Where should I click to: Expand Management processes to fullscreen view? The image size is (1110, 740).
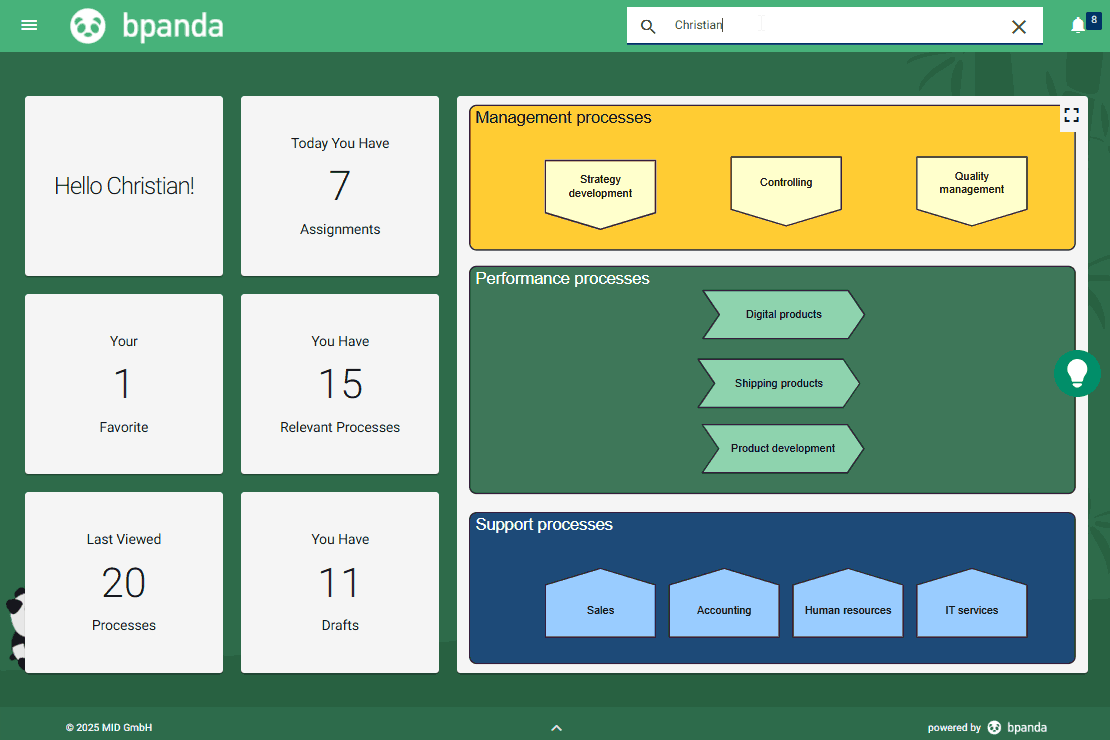1071,115
